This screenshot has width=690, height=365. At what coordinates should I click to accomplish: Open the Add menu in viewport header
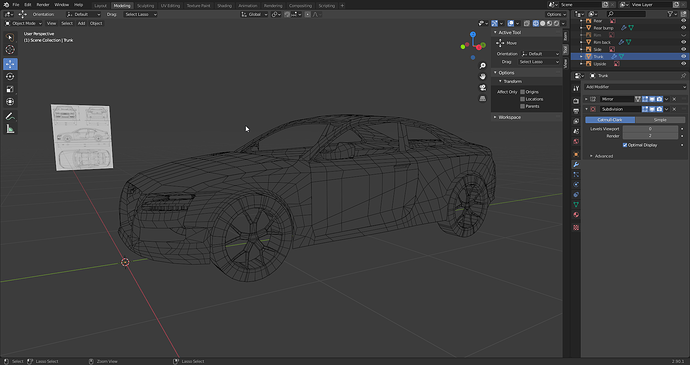[81, 23]
